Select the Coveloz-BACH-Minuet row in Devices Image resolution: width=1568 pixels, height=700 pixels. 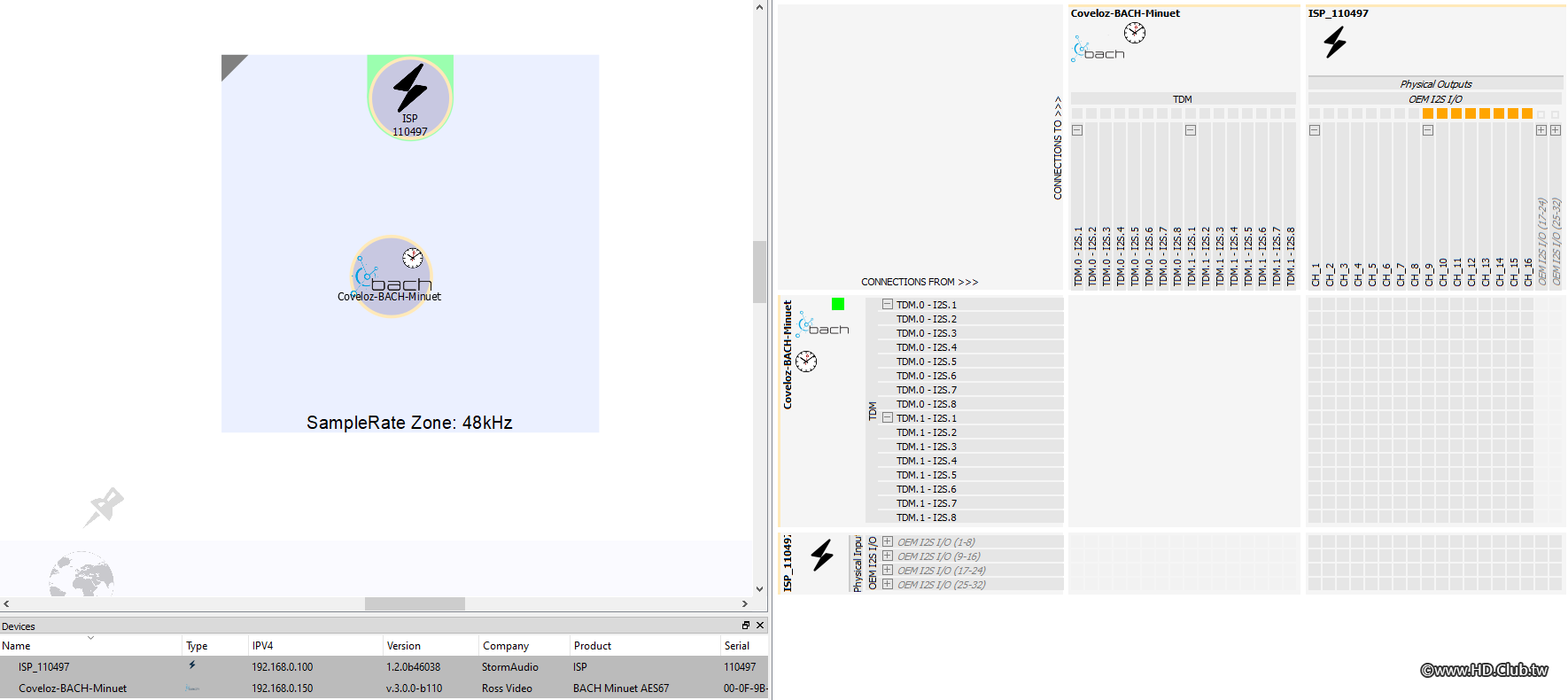pos(384,688)
